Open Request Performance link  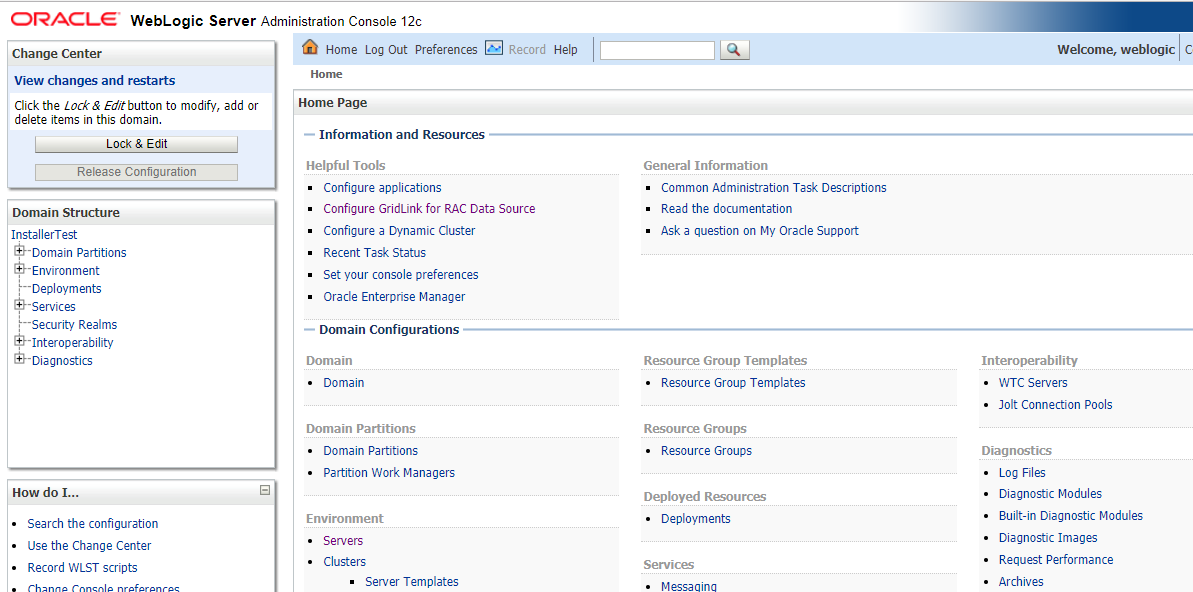pyautogui.click(x=1056, y=560)
